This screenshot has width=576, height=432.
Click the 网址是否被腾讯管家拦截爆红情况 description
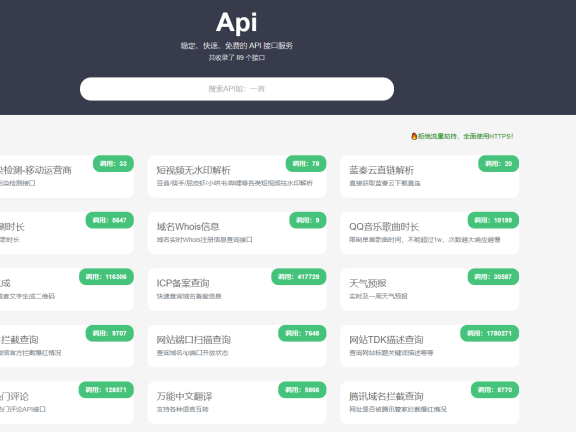coord(398,409)
